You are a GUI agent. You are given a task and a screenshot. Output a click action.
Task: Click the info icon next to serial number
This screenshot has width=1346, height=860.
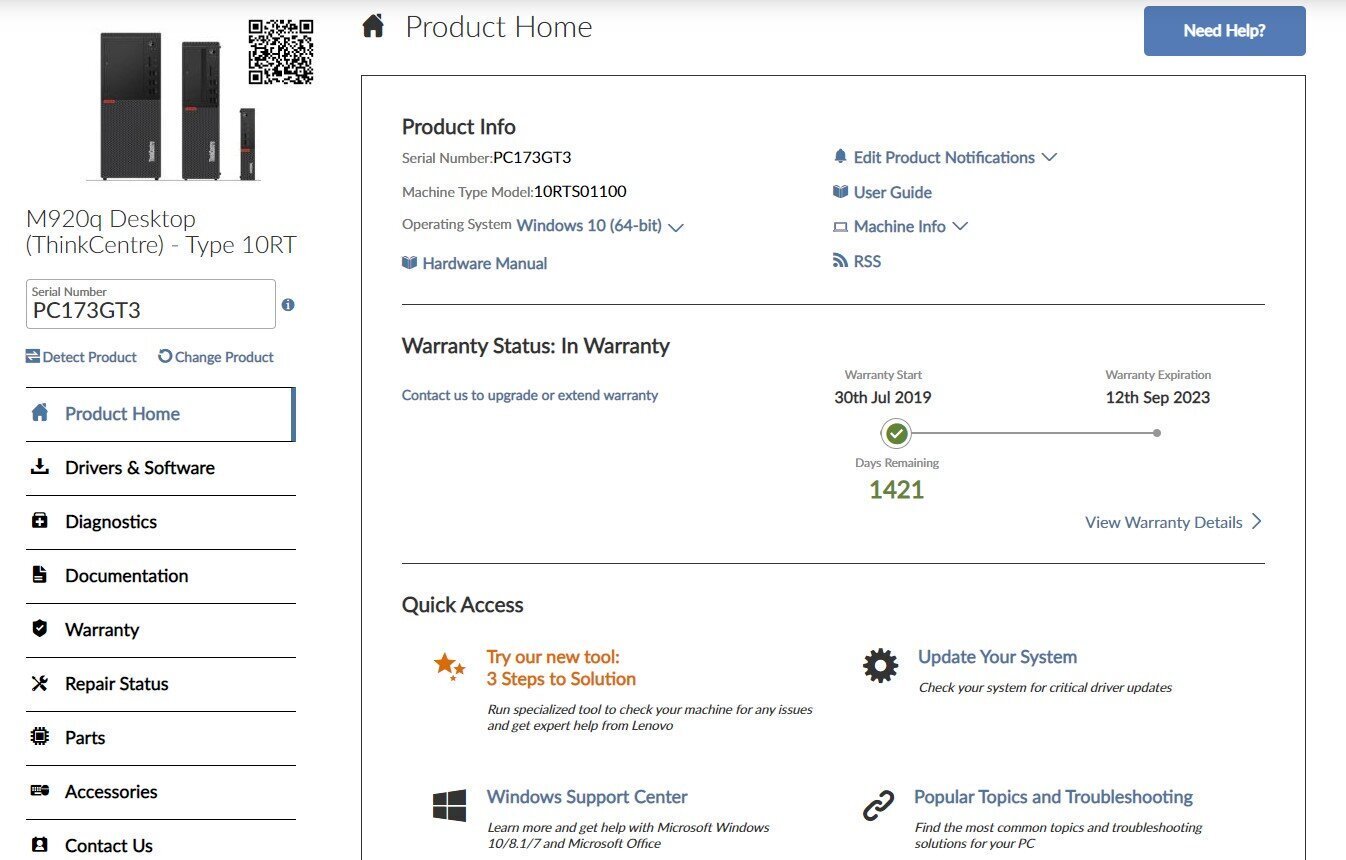288,305
